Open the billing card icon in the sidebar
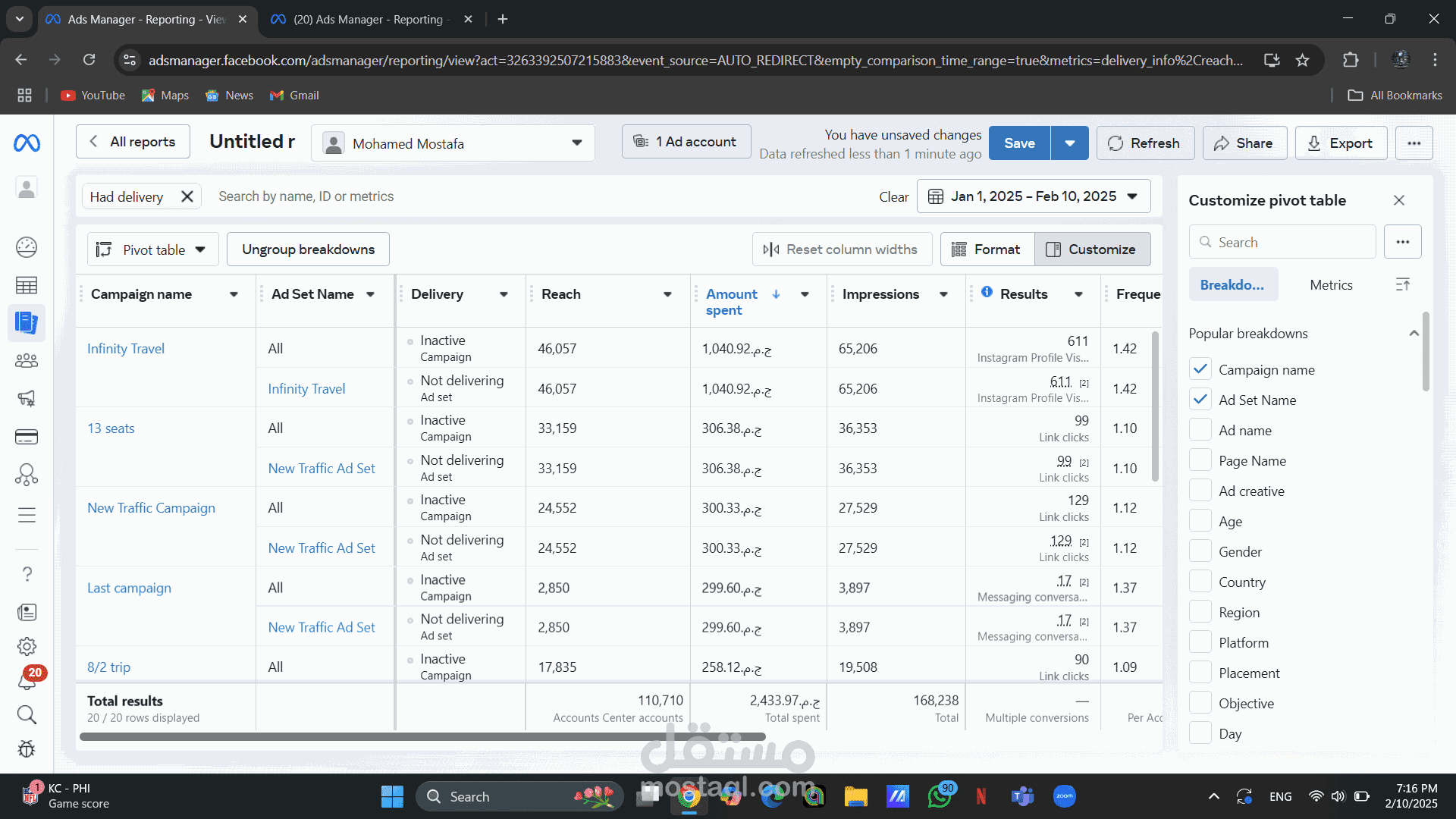The width and height of the screenshot is (1456, 819). pyautogui.click(x=27, y=437)
